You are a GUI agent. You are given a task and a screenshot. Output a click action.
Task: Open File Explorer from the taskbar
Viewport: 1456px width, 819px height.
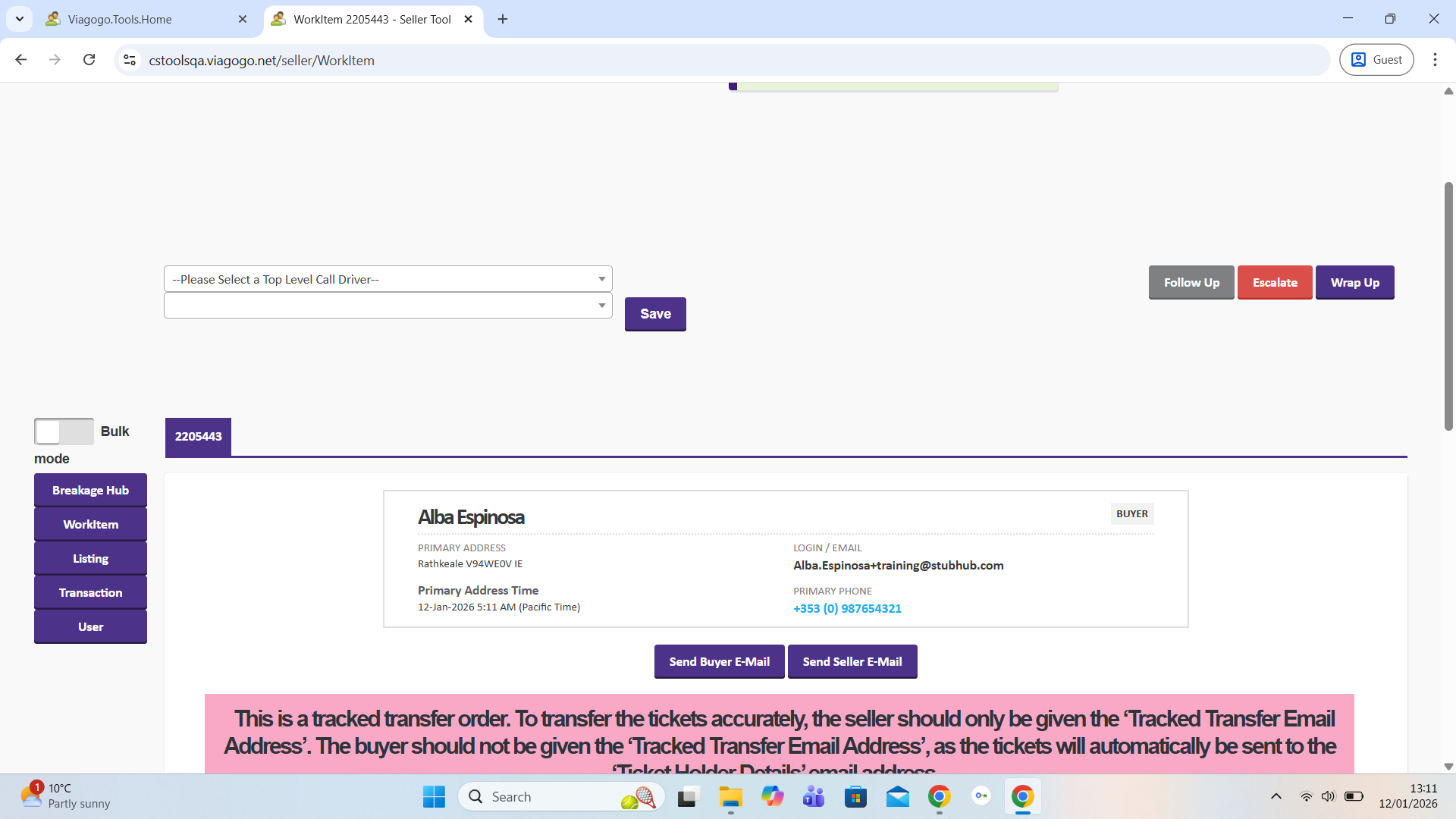(730, 796)
